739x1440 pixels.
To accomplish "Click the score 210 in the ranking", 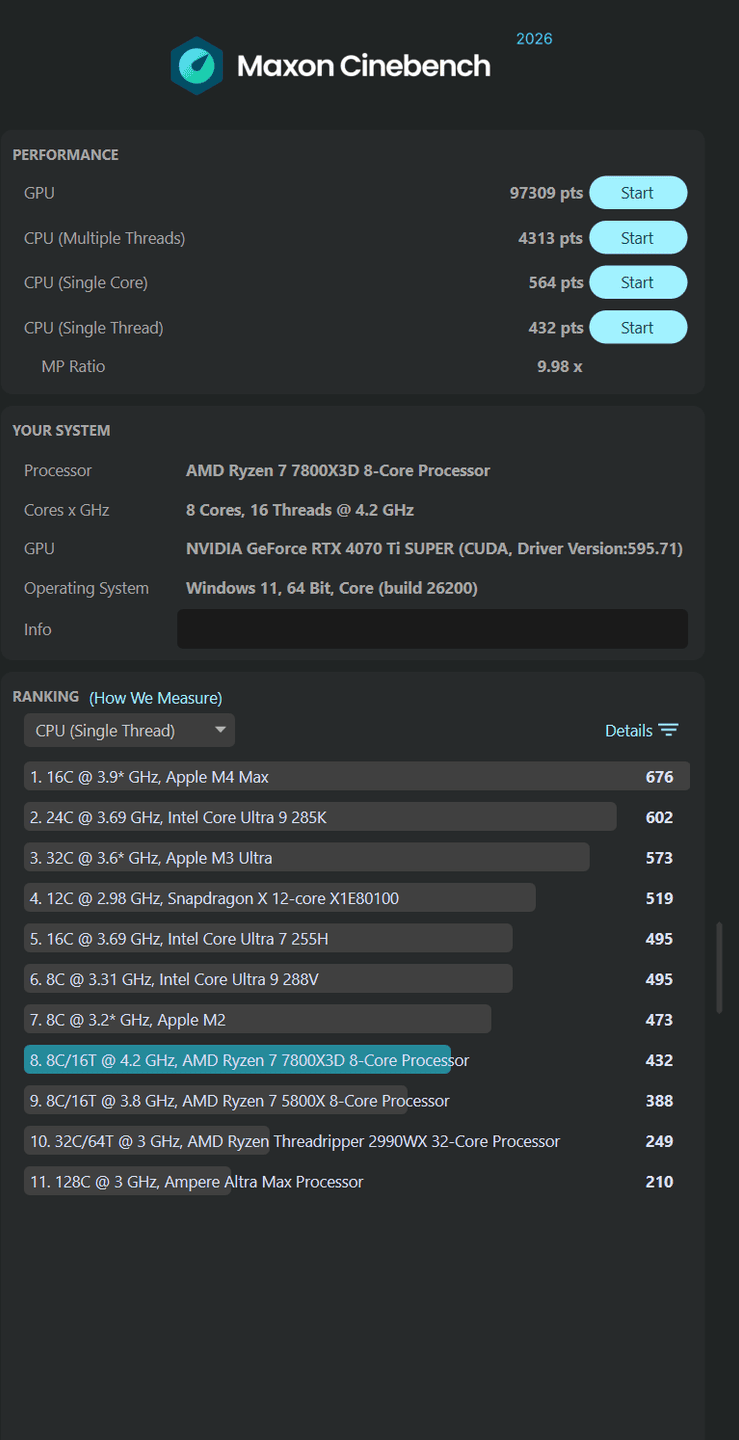I will pyautogui.click(x=659, y=1181).
